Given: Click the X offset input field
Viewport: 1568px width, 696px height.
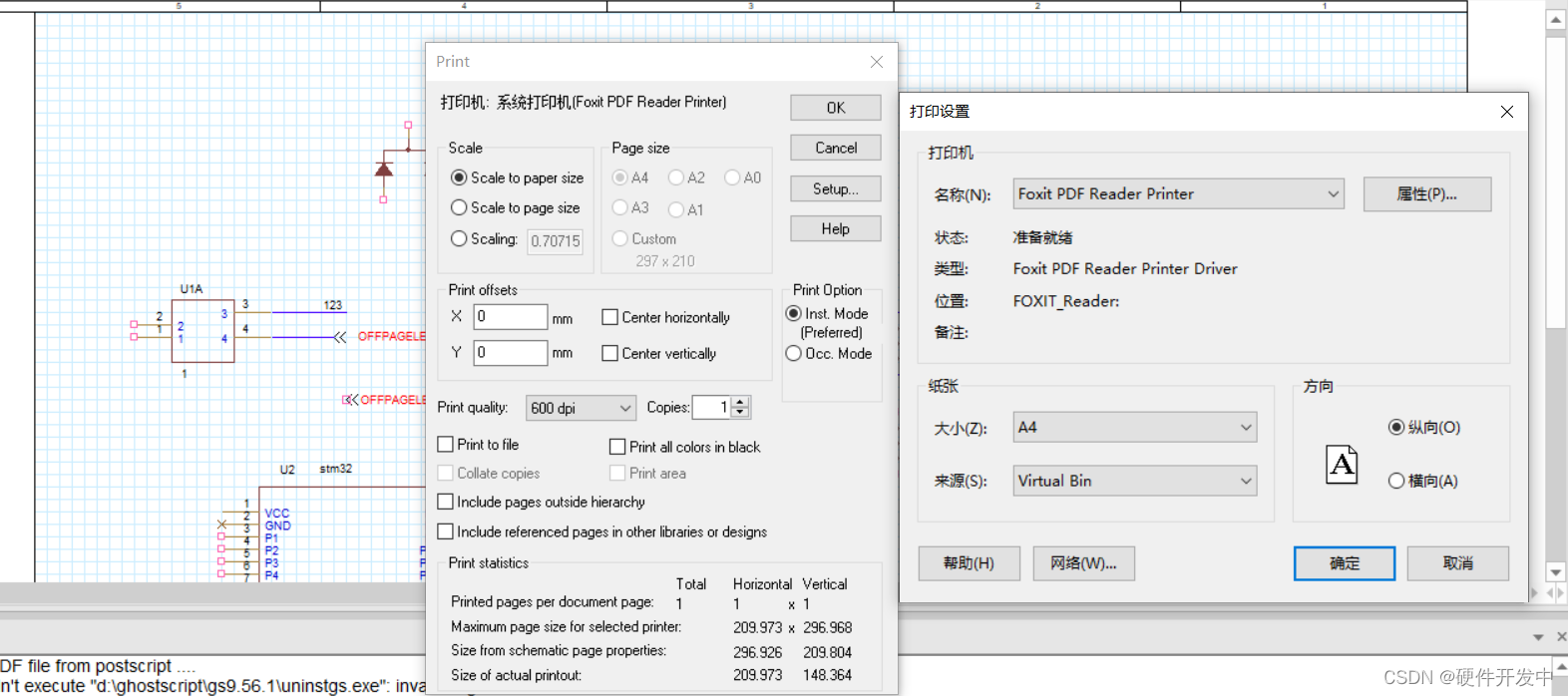Looking at the screenshot, I should [x=510, y=317].
